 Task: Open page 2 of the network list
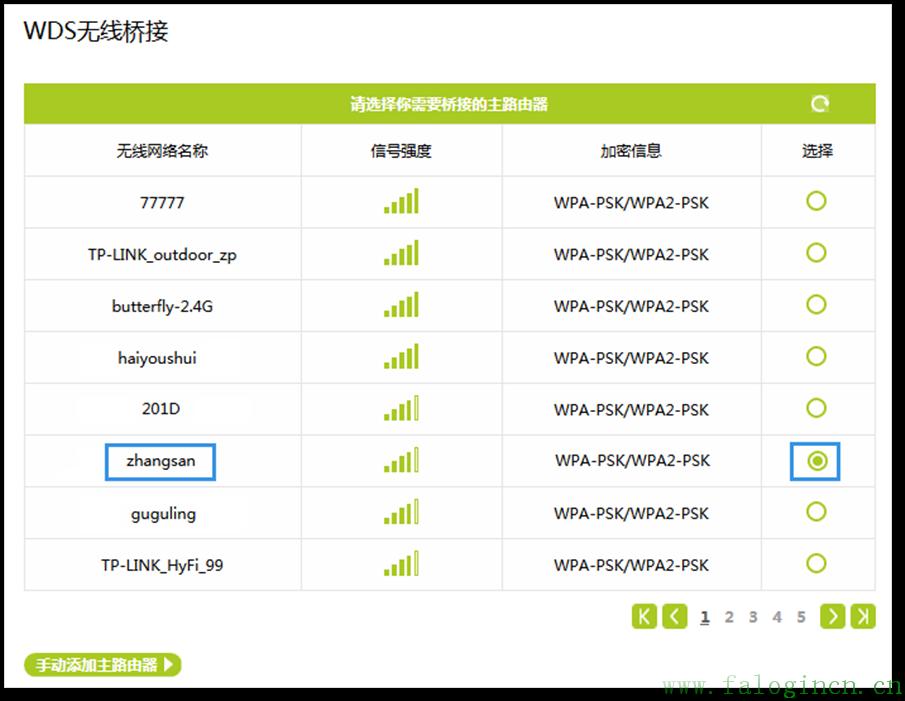click(729, 617)
